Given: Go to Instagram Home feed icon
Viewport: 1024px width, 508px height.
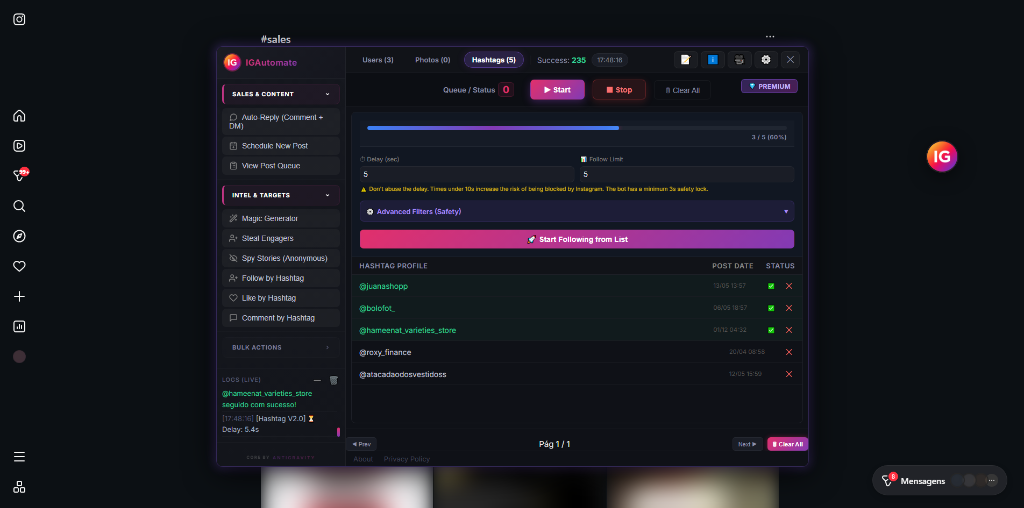Looking at the screenshot, I should (20, 116).
